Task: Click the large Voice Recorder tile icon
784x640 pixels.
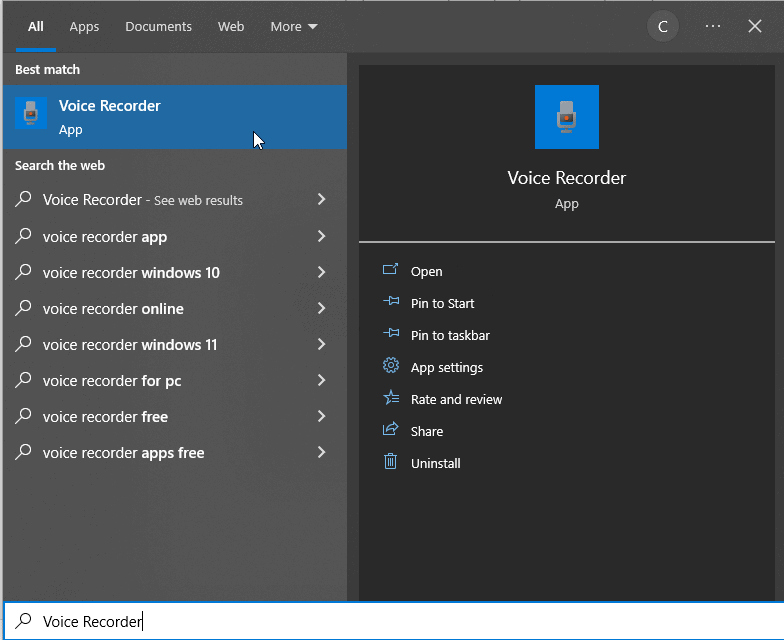Action: 566,117
